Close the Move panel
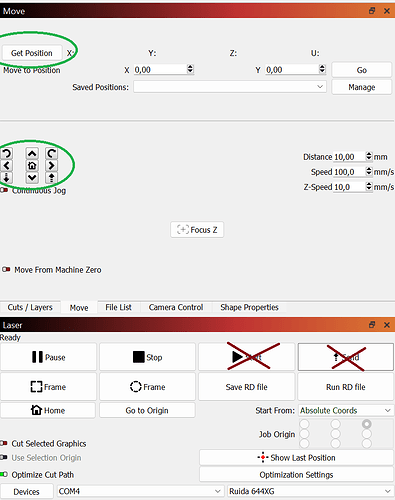The width and height of the screenshot is (395, 500). coord(387,11)
